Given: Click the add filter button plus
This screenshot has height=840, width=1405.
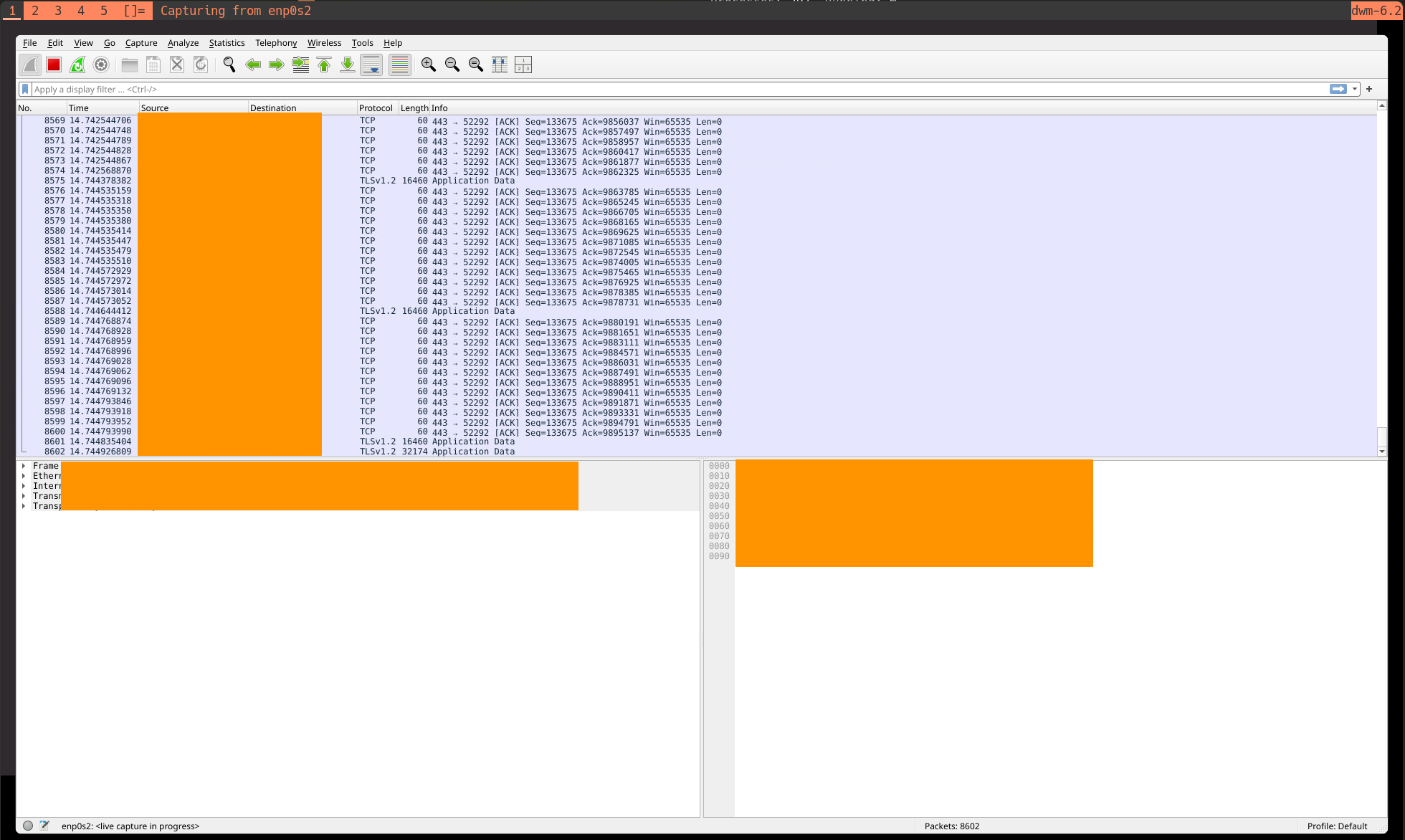Looking at the screenshot, I should pos(1369,89).
